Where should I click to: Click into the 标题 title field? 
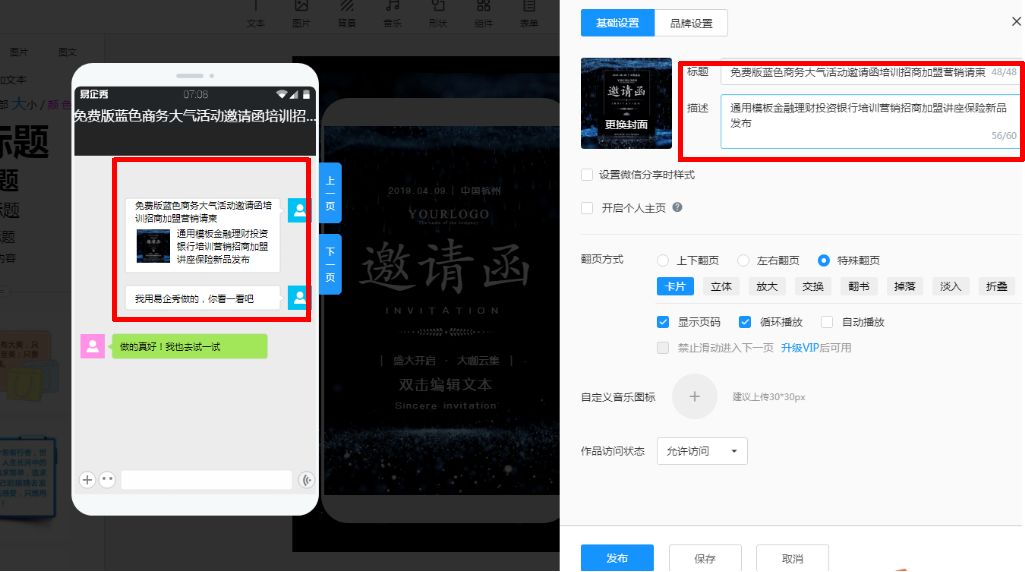869,72
